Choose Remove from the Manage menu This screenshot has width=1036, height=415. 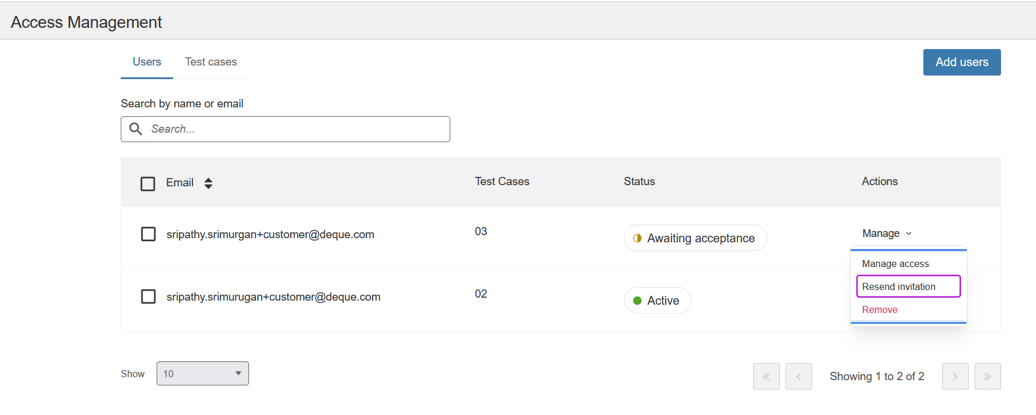879,309
